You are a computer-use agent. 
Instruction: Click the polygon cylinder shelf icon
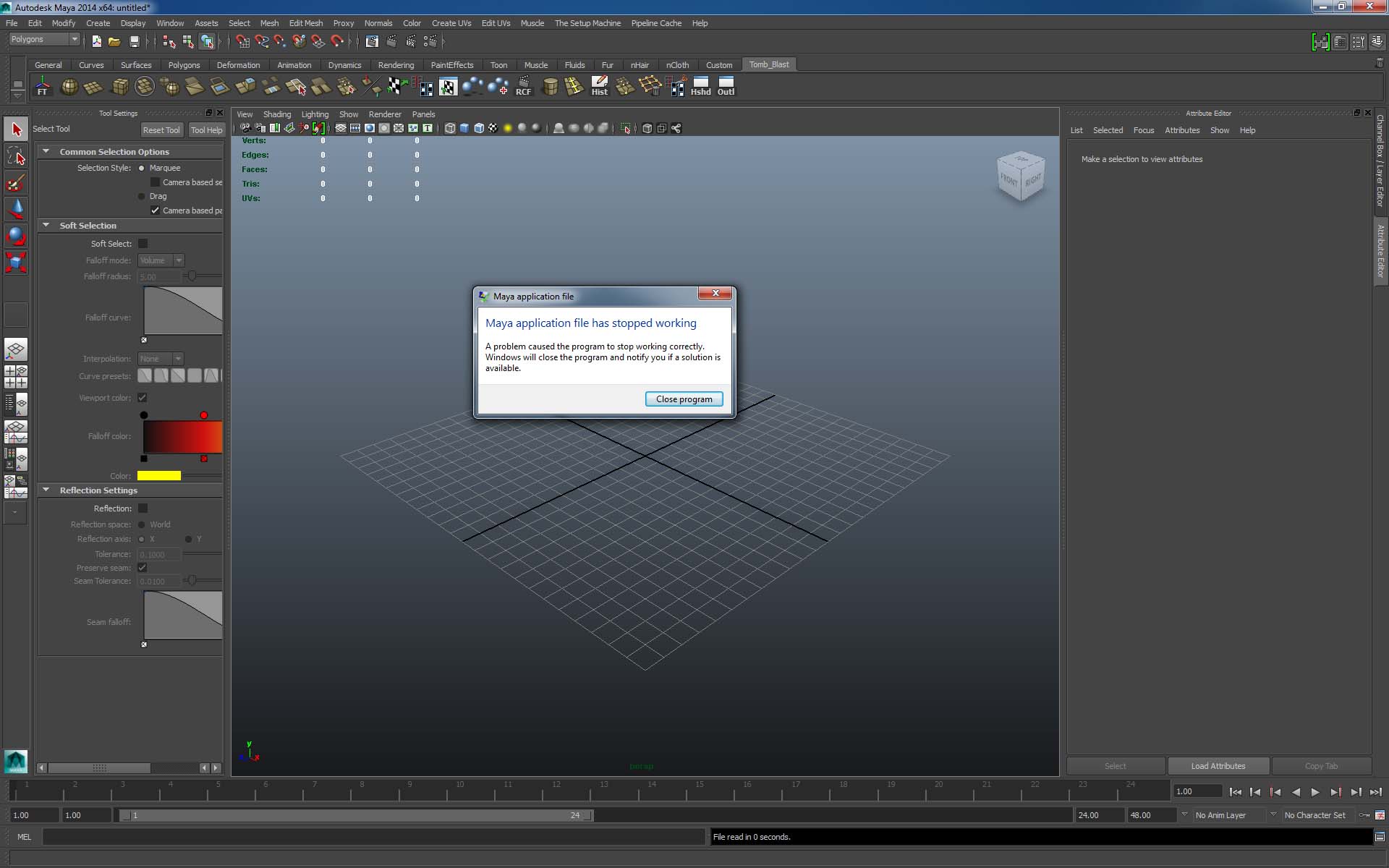coord(550,87)
